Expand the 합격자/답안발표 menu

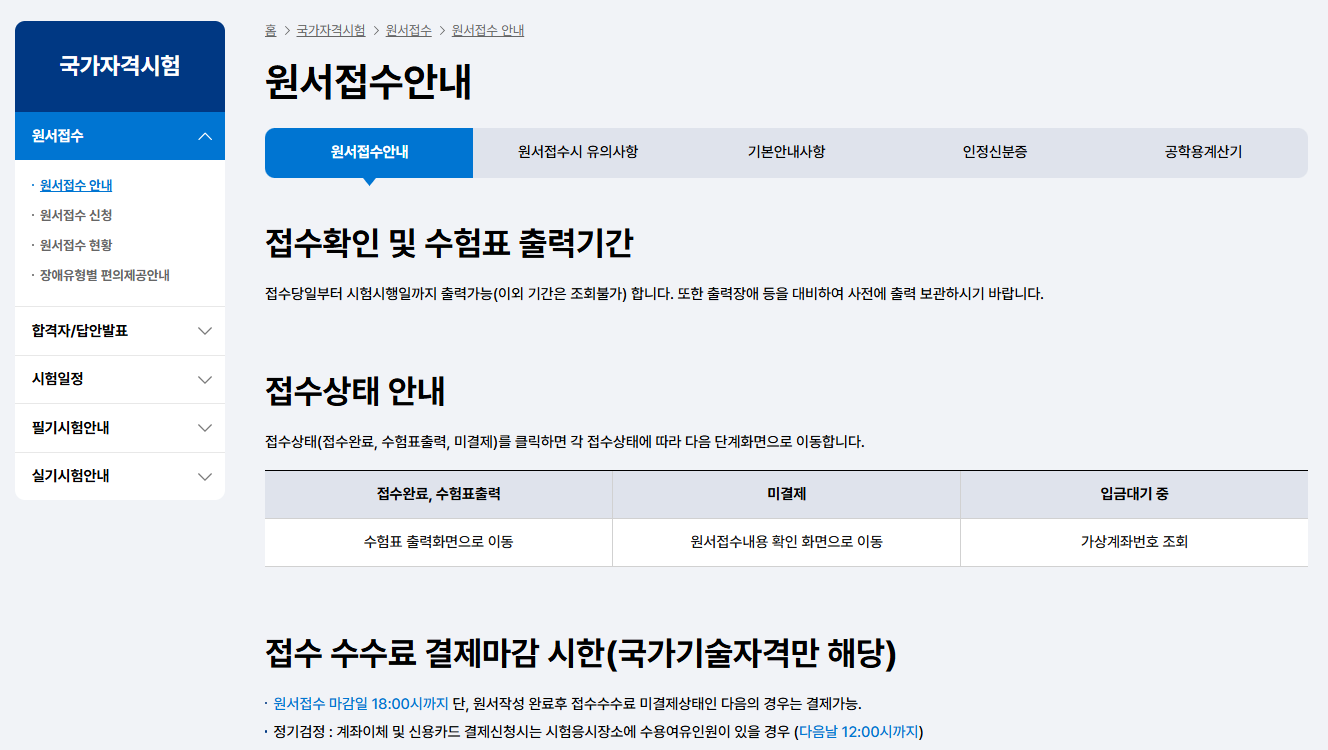coord(119,331)
